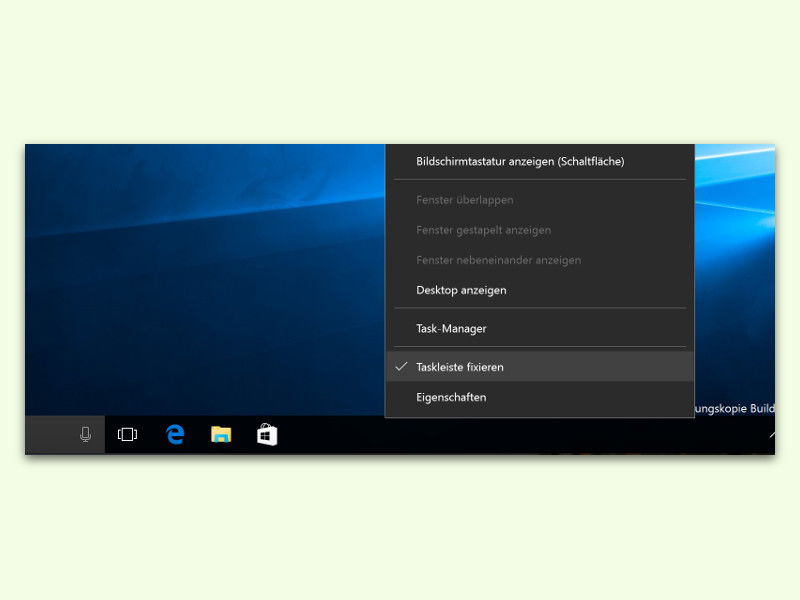Select 'Bildschirmtastatur anzeigen (Schaltfläche)'
Viewport: 800px width, 600px height.
(x=540, y=162)
